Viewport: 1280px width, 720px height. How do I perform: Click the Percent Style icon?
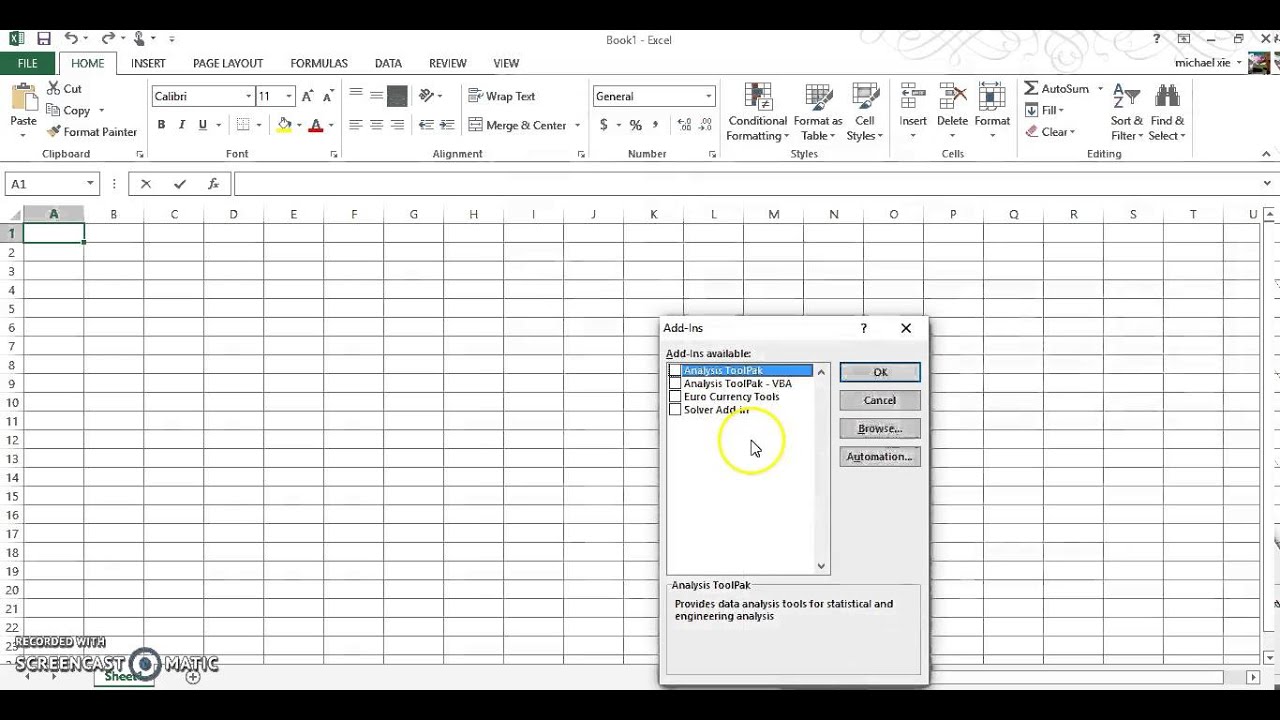pyautogui.click(x=635, y=125)
